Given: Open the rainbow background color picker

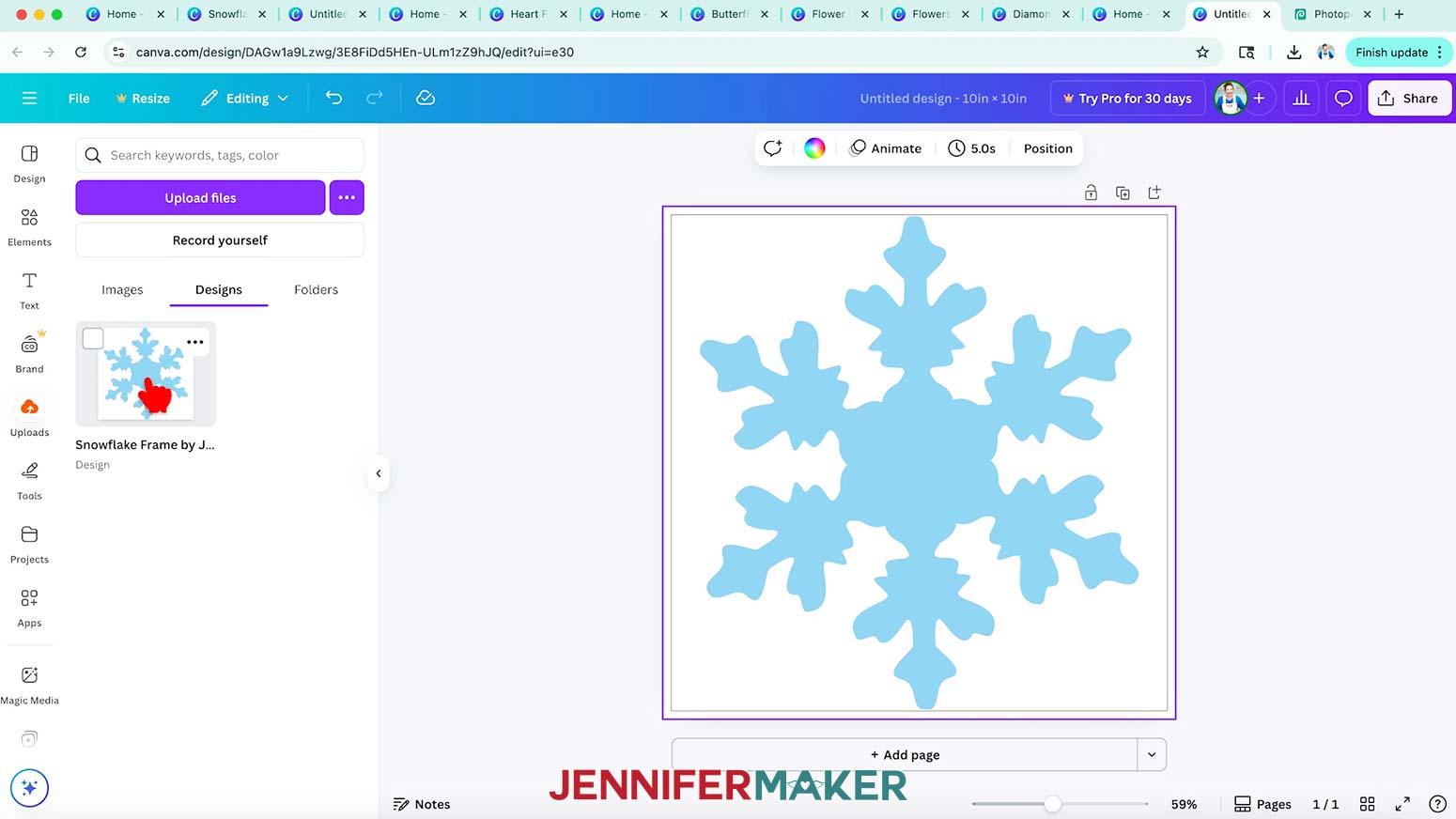Looking at the screenshot, I should 814,148.
